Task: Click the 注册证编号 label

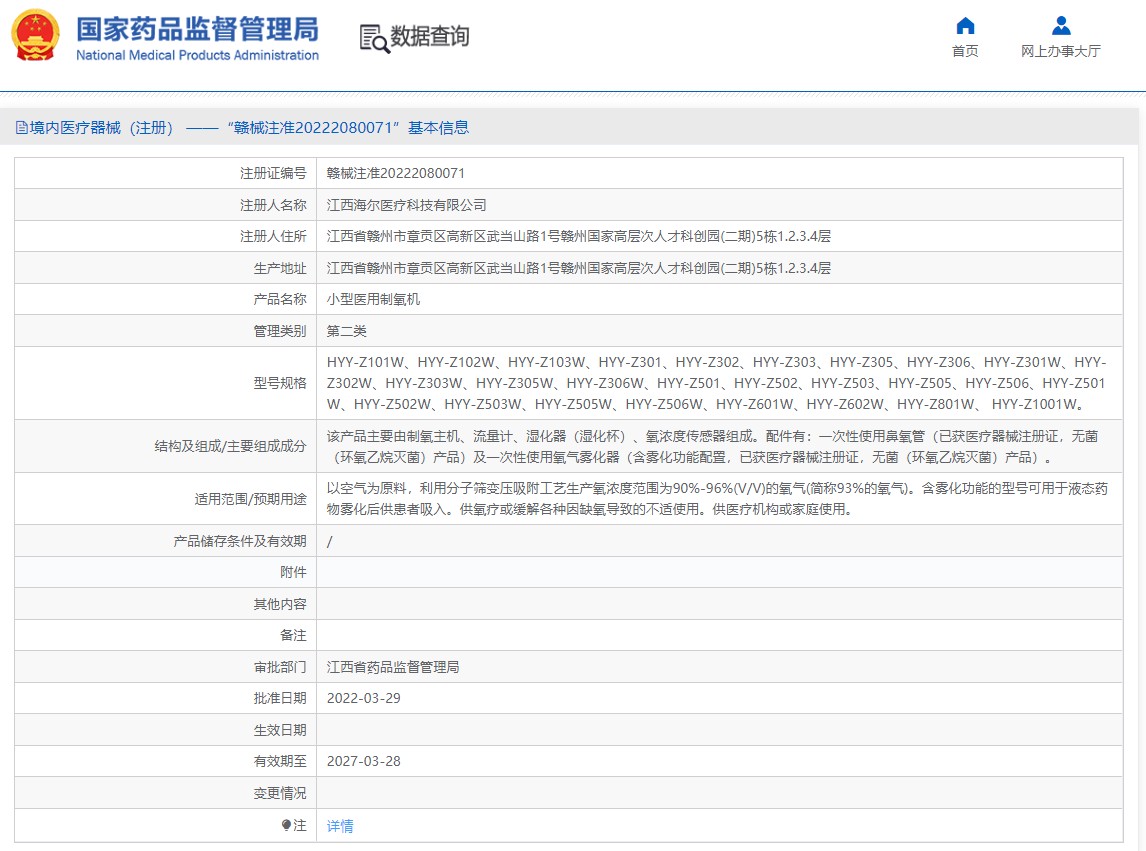Action: point(273,173)
